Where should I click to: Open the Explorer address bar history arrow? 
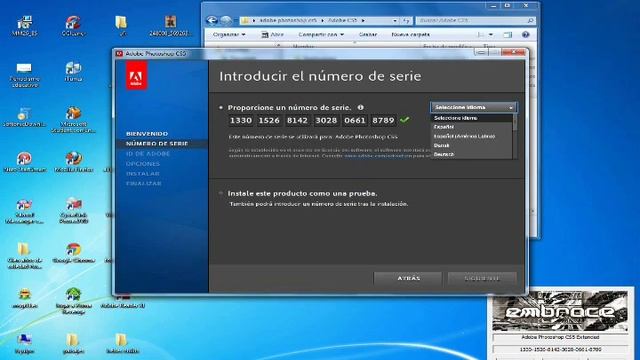(x=395, y=20)
